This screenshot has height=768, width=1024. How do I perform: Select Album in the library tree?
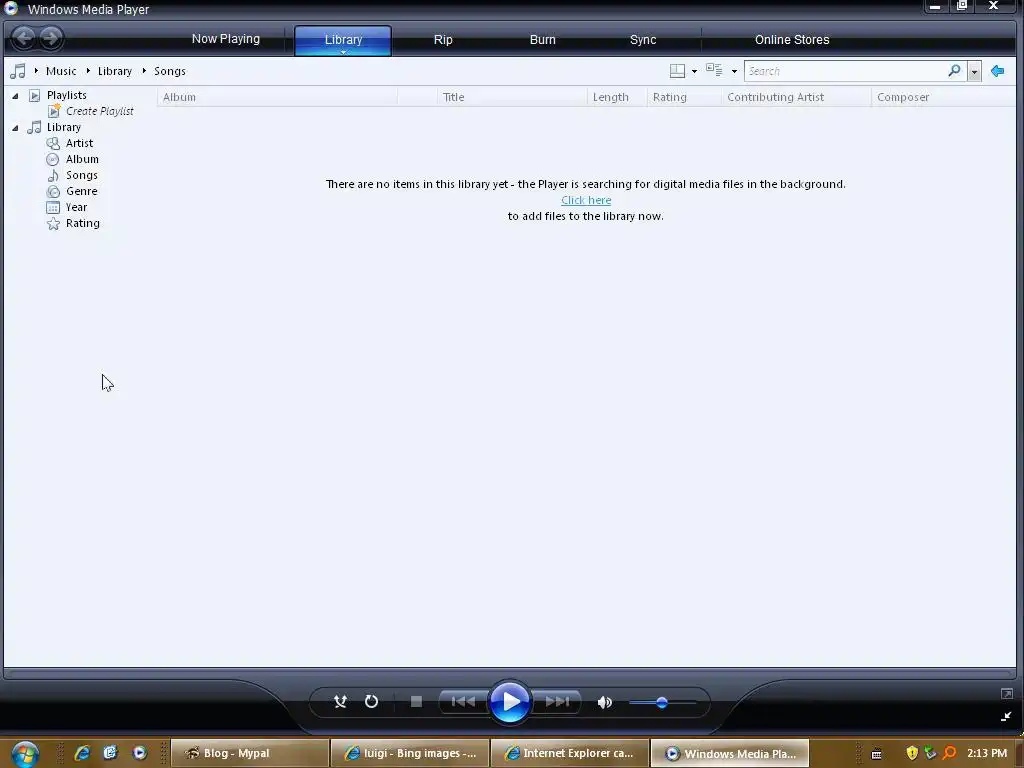[82, 159]
